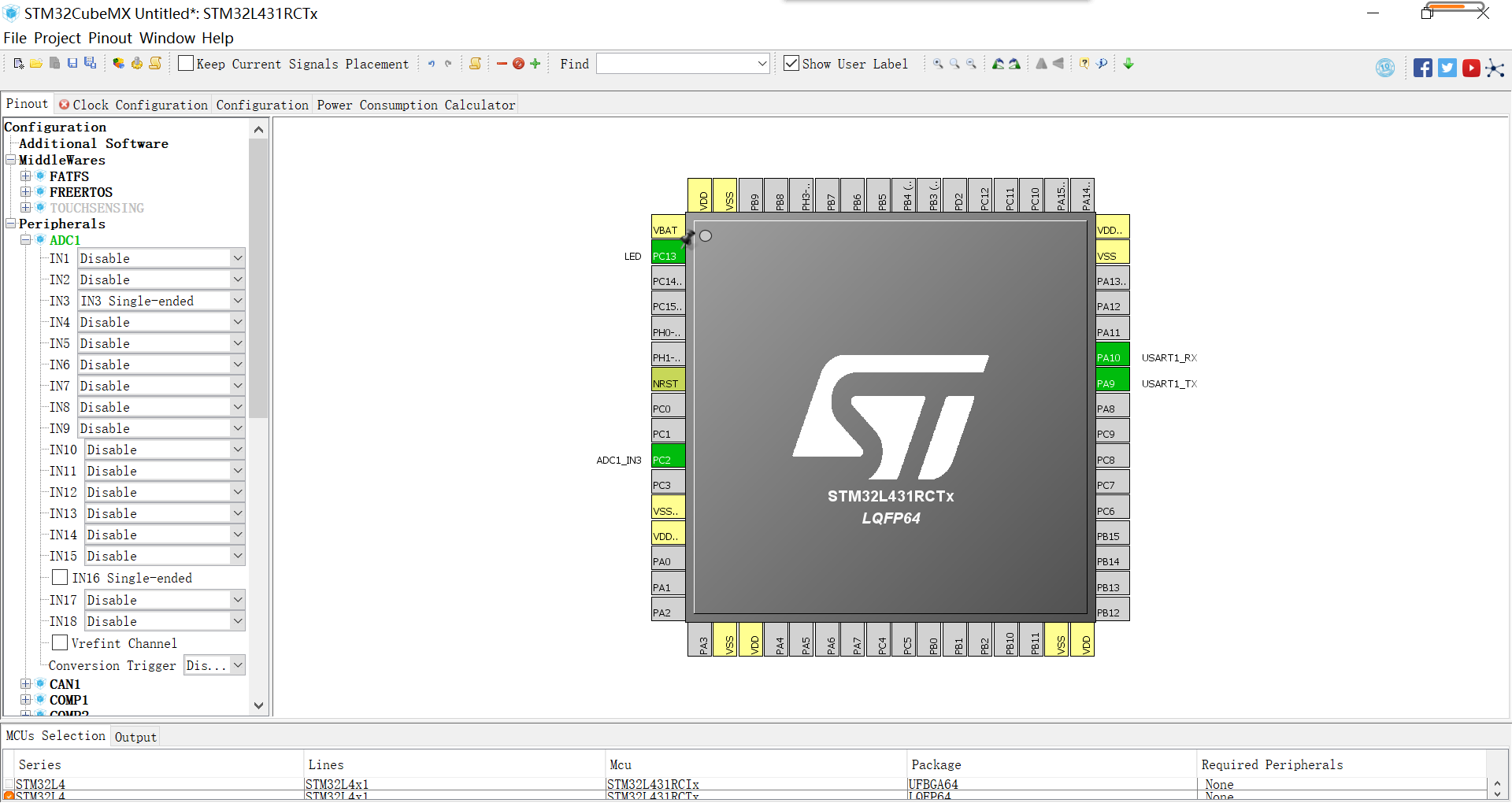This screenshot has width=1512, height=803.
Task: Click the ST community network icon
Action: point(1495,68)
